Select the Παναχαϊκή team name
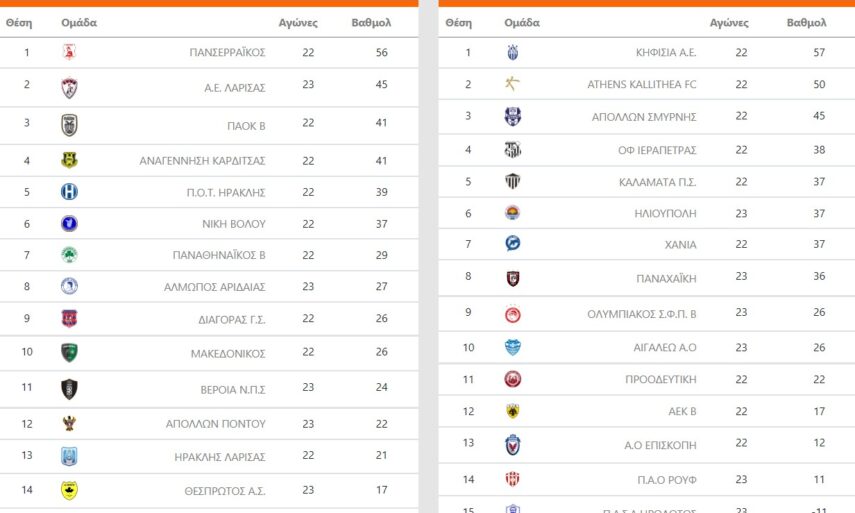855x513 pixels. (x=666, y=279)
